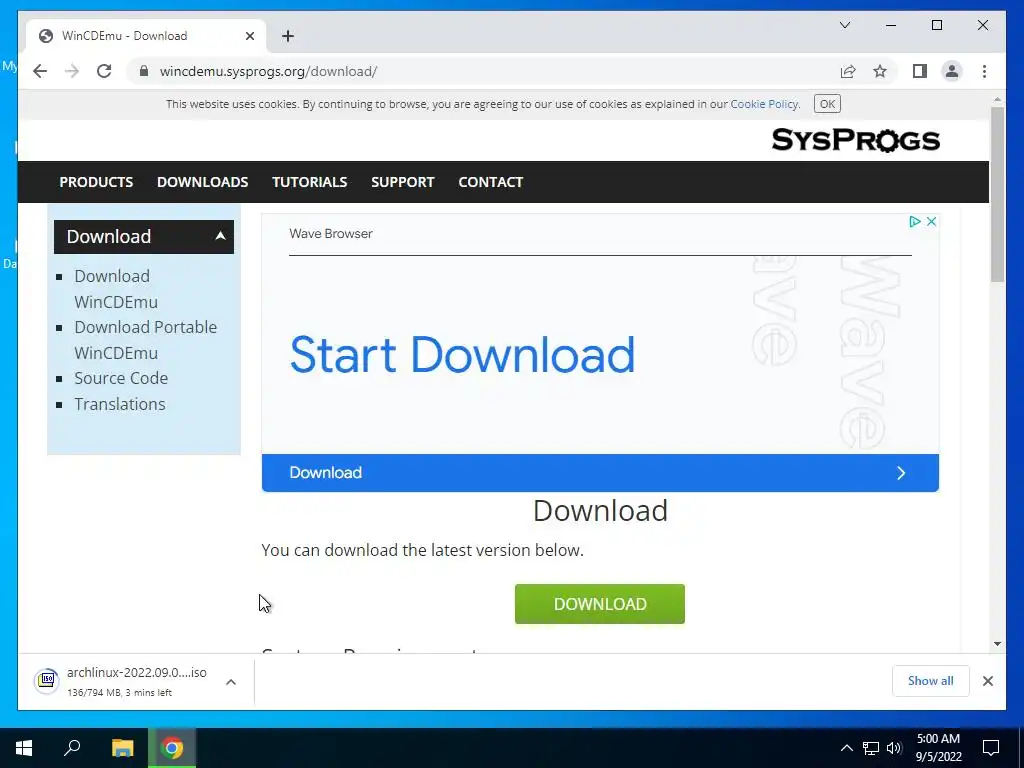Open tab search chevron in title bar

coord(844,25)
